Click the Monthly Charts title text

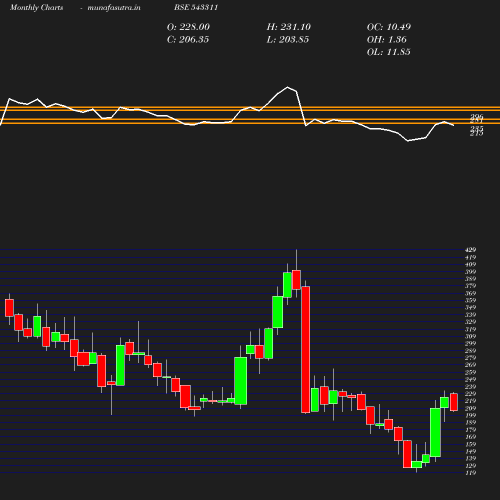coord(37,7)
